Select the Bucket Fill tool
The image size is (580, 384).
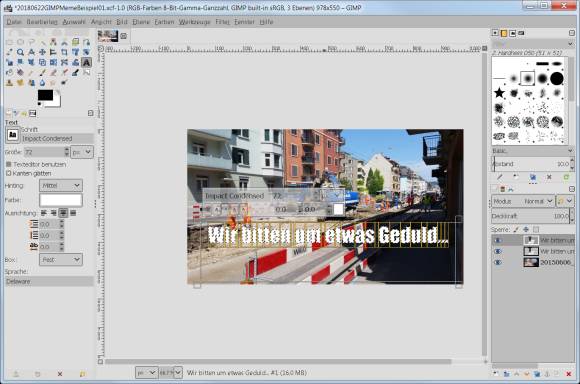tap(20, 73)
